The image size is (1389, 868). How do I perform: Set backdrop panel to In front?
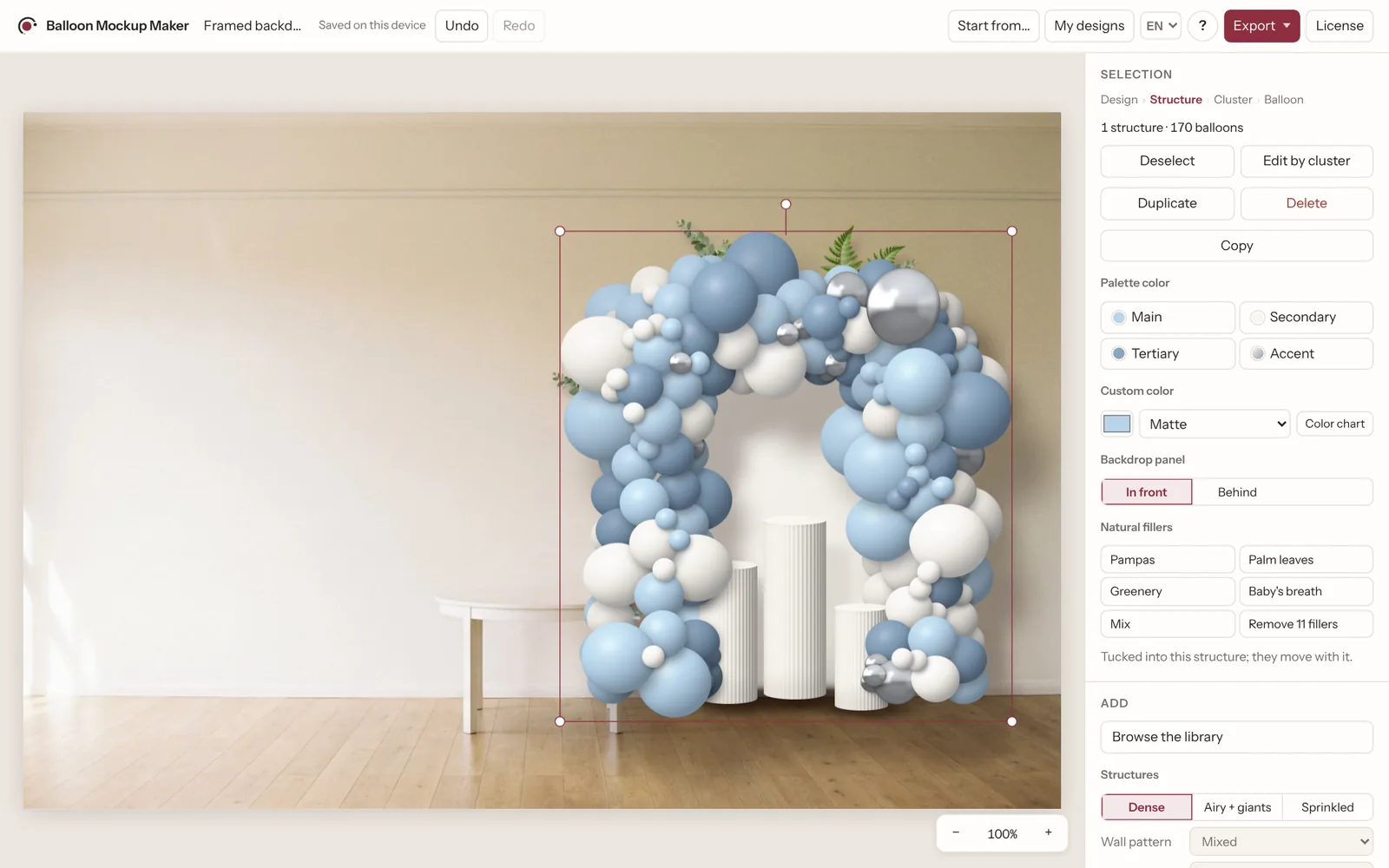pyautogui.click(x=1147, y=492)
